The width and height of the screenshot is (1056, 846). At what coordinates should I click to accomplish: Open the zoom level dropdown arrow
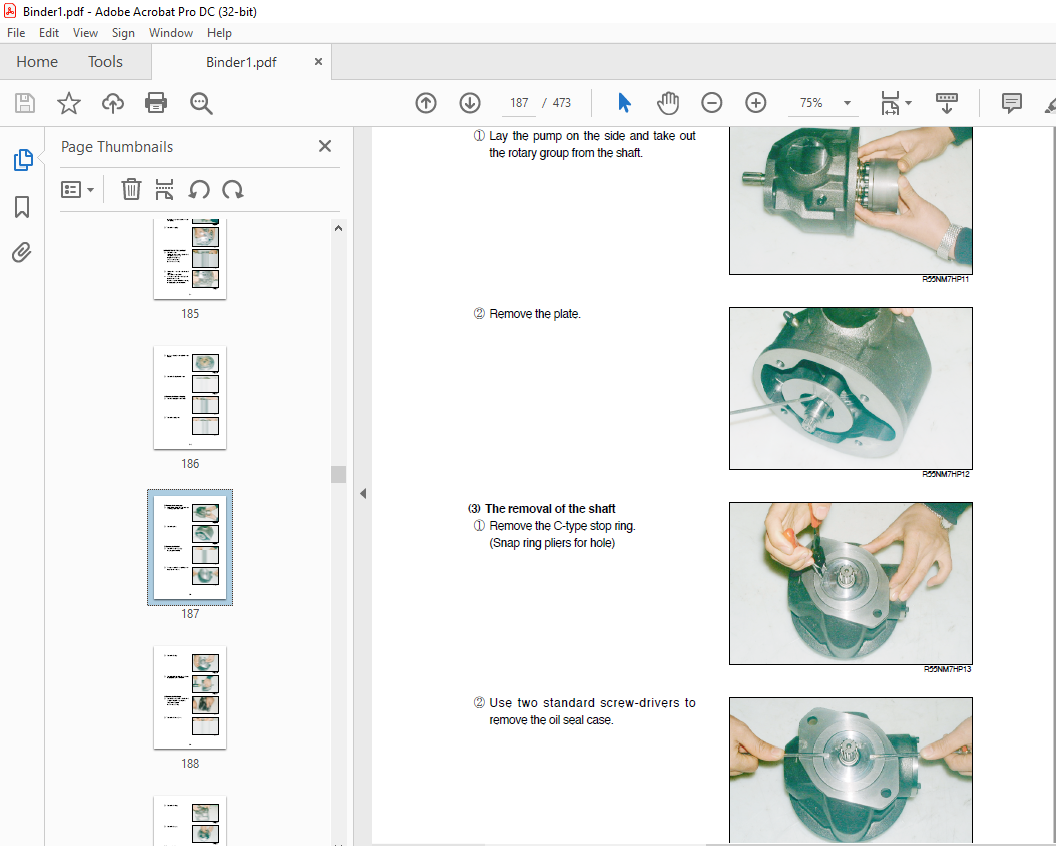(847, 103)
